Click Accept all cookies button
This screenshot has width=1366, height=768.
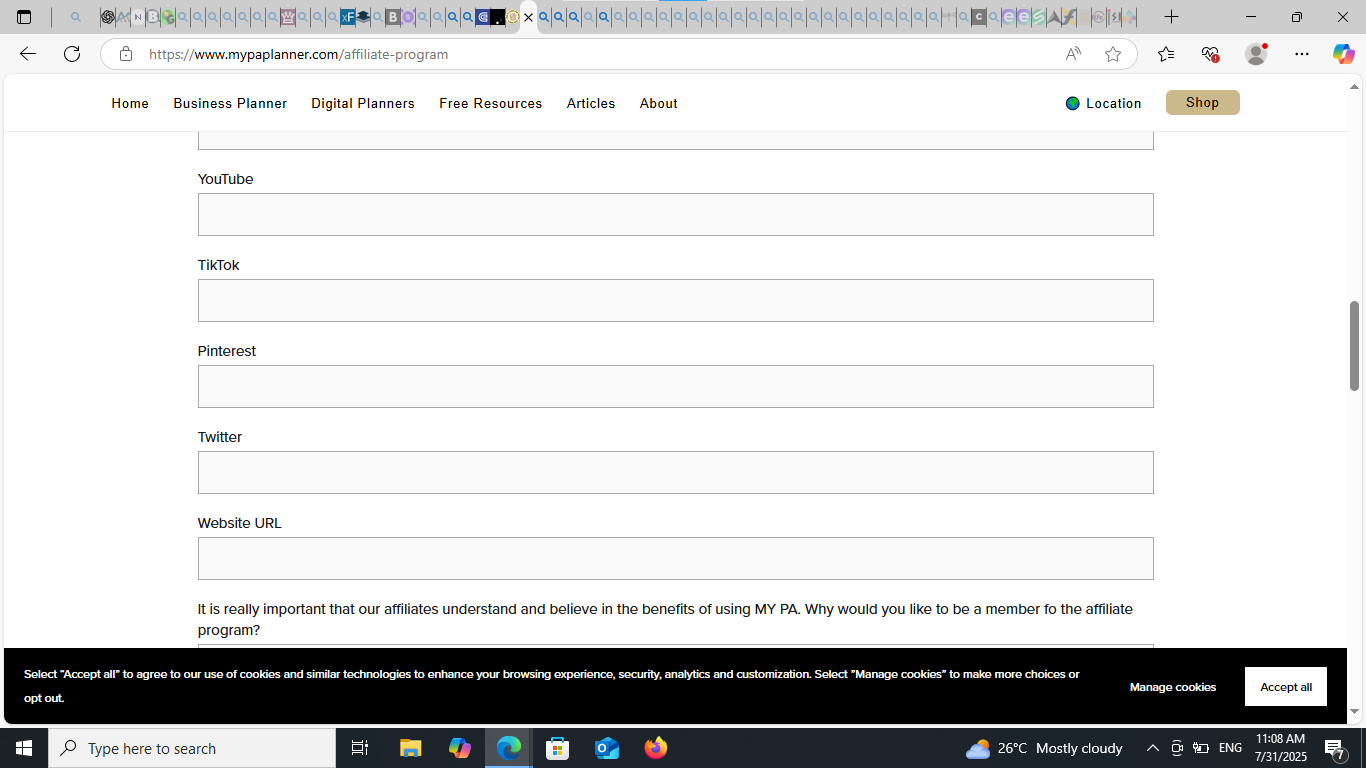click(1286, 687)
